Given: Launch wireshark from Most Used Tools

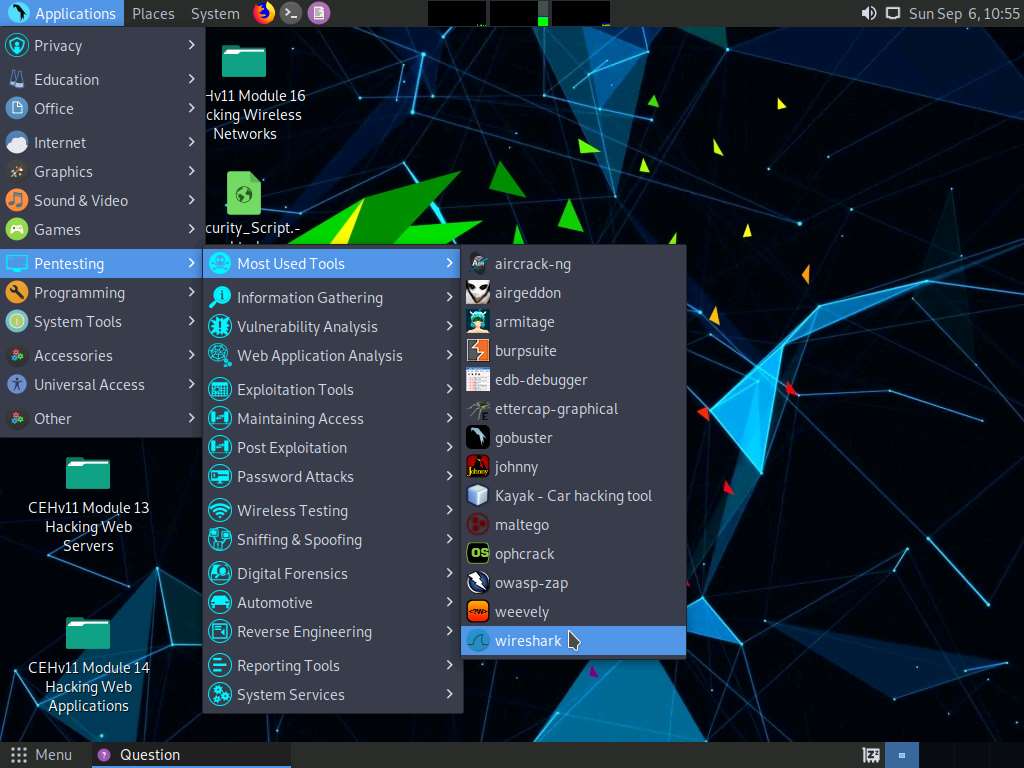Looking at the screenshot, I should [528, 640].
